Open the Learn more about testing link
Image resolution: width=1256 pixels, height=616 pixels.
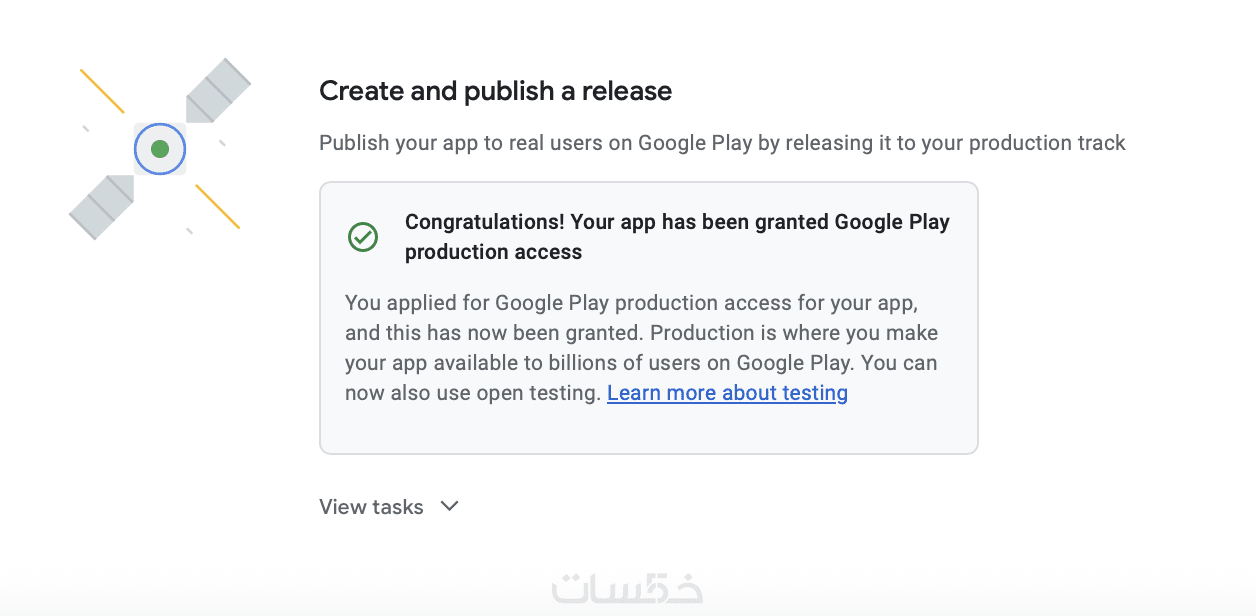727,393
